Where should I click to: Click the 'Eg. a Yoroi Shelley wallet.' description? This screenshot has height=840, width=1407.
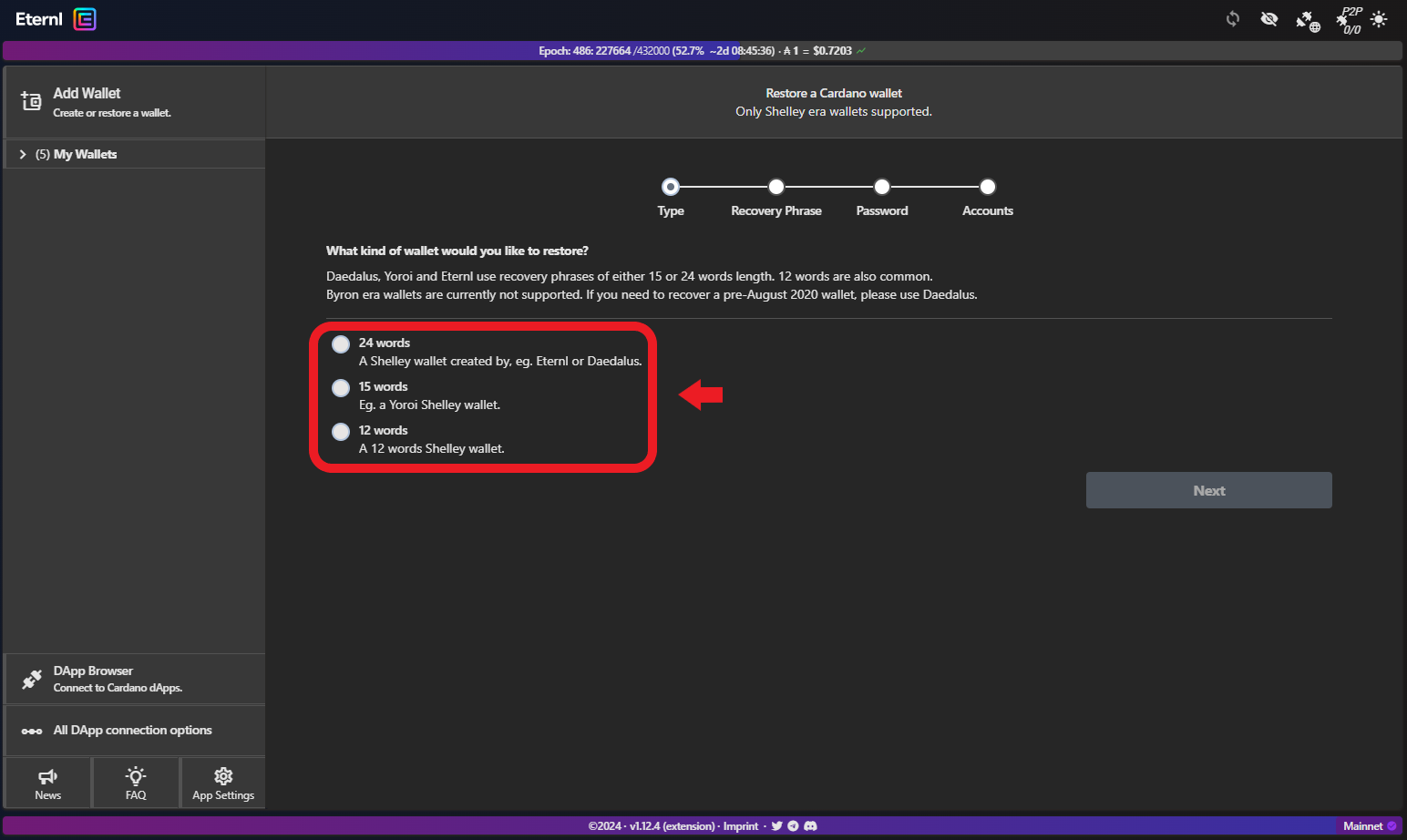(x=429, y=405)
